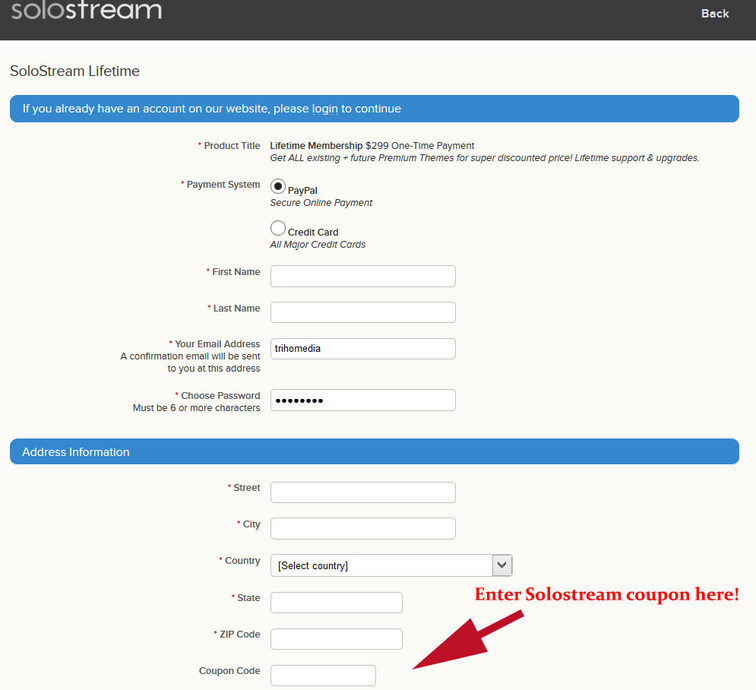The image size is (756, 690).
Task: Click the Address Information section header
Action: point(374,451)
